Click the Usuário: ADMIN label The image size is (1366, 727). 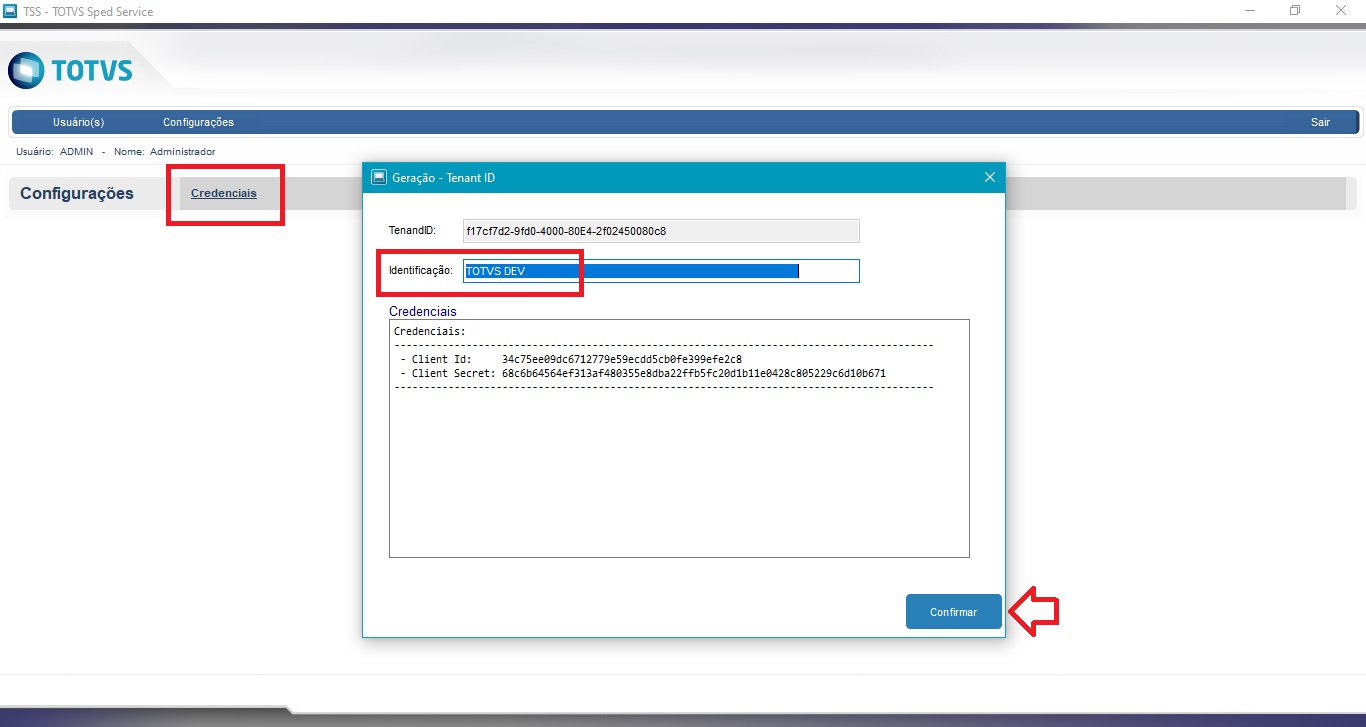(x=55, y=152)
